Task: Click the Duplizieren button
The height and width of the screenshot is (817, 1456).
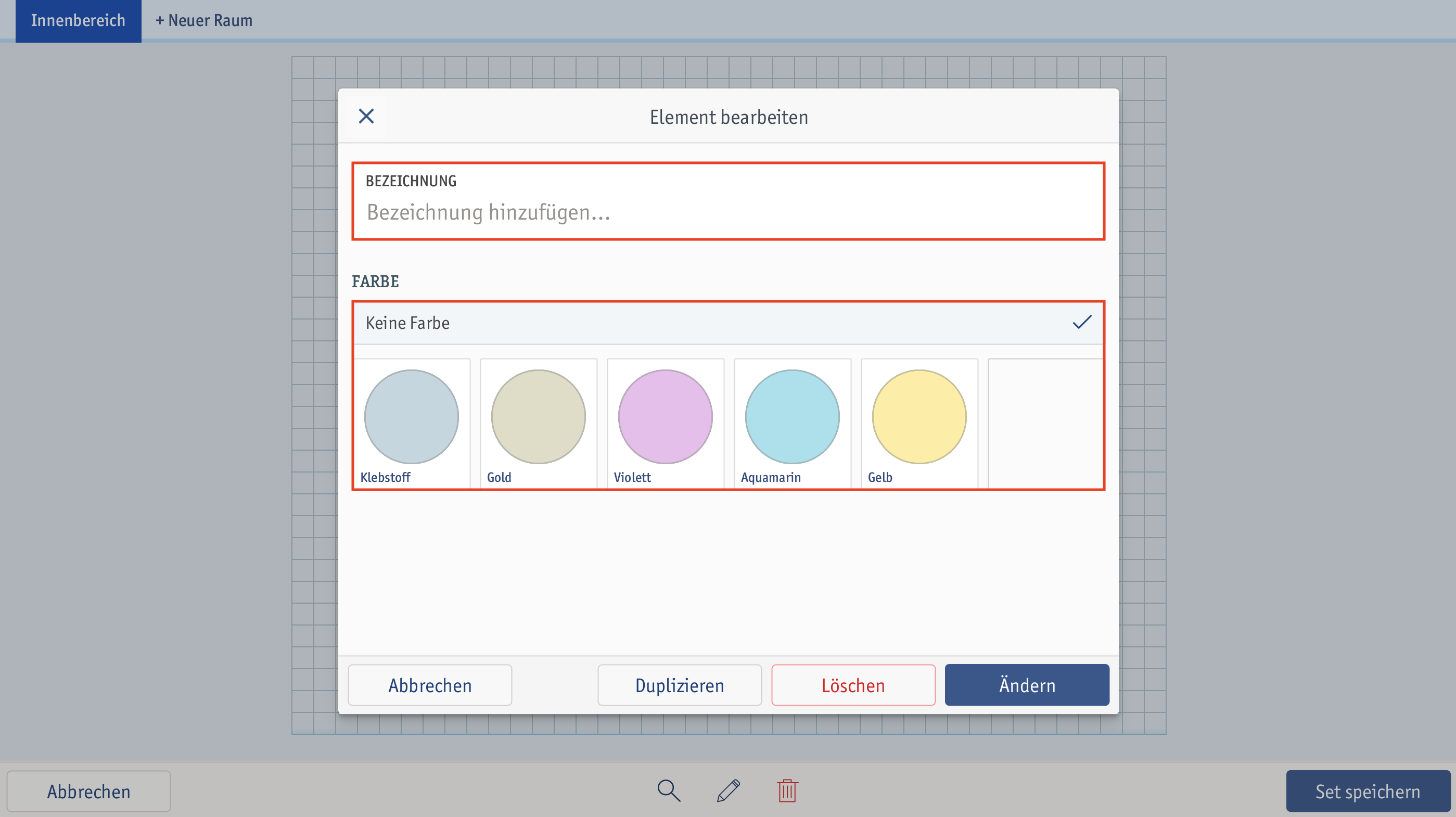Action: (680, 685)
